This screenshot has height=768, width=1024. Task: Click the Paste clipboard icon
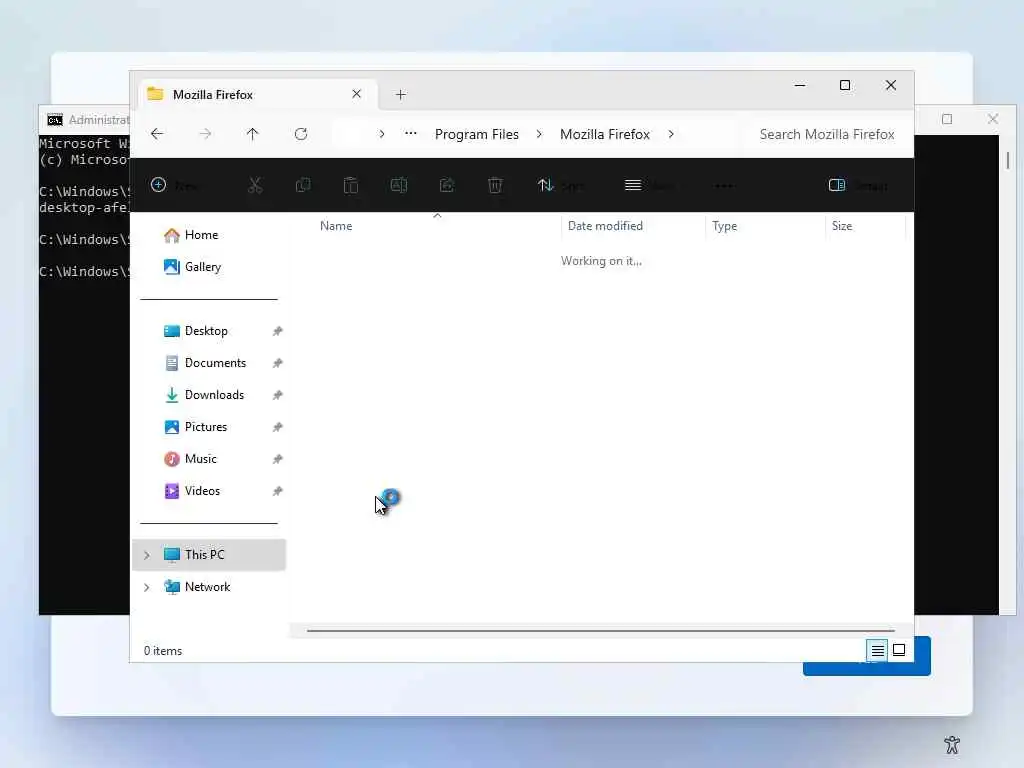click(351, 185)
